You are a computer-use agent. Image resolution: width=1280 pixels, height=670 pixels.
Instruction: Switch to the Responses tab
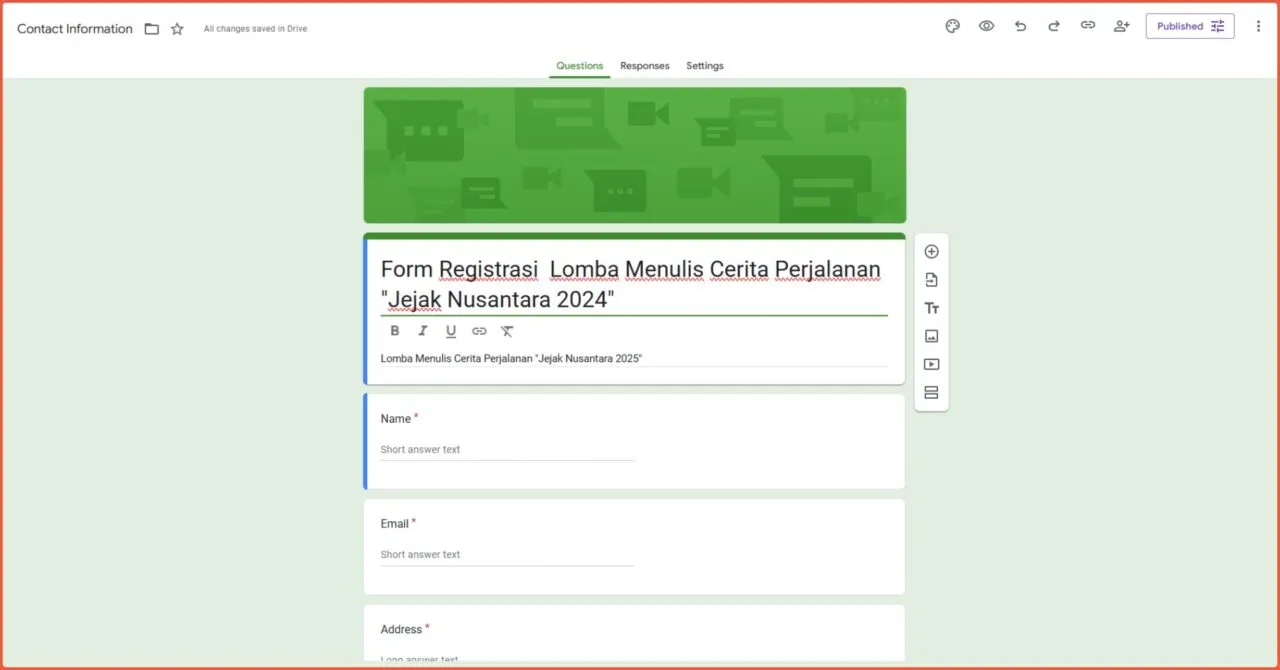[644, 65]
